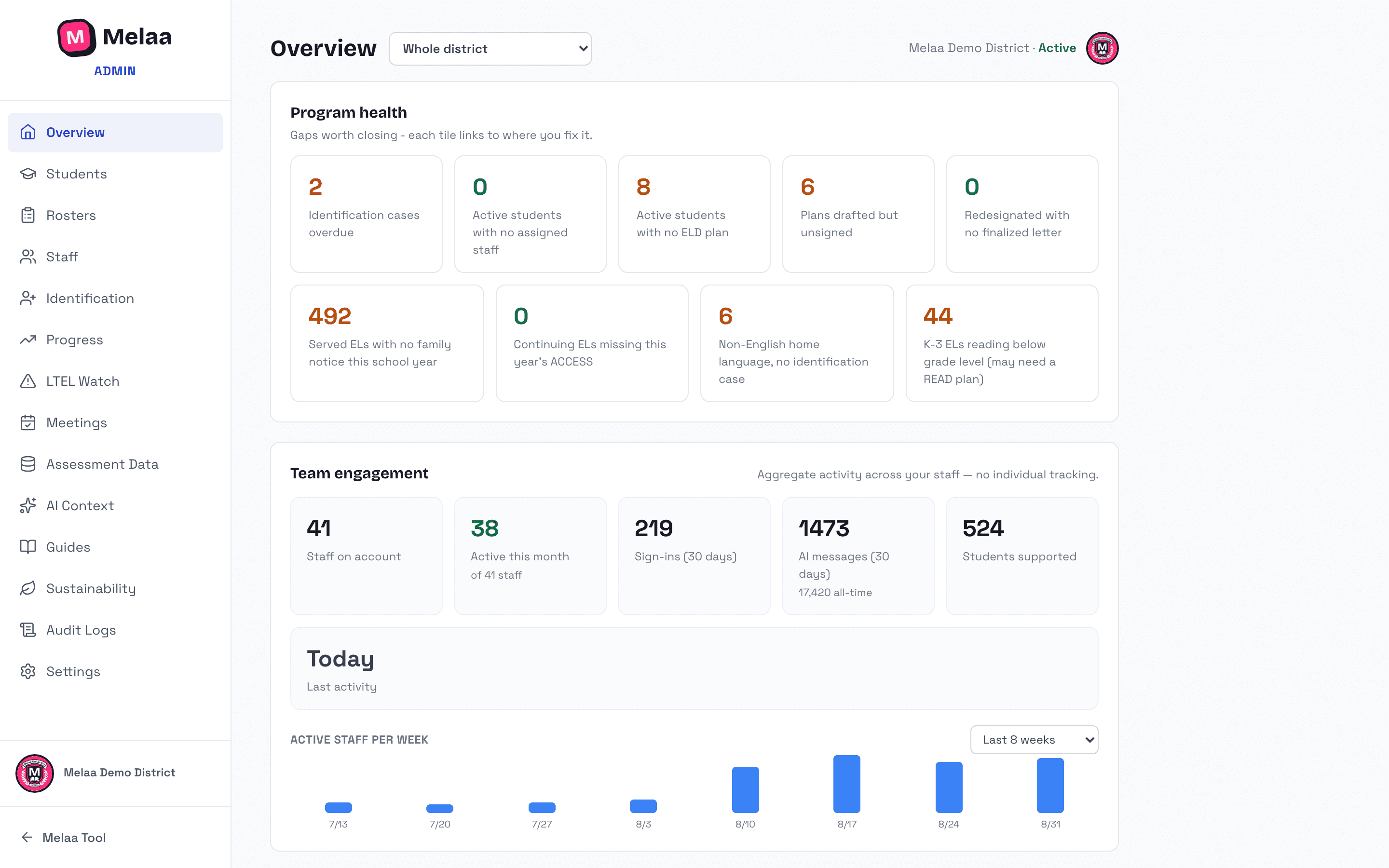Click the Settings gear icon
Screen dimensions: 1389x868
click(27, 672)
